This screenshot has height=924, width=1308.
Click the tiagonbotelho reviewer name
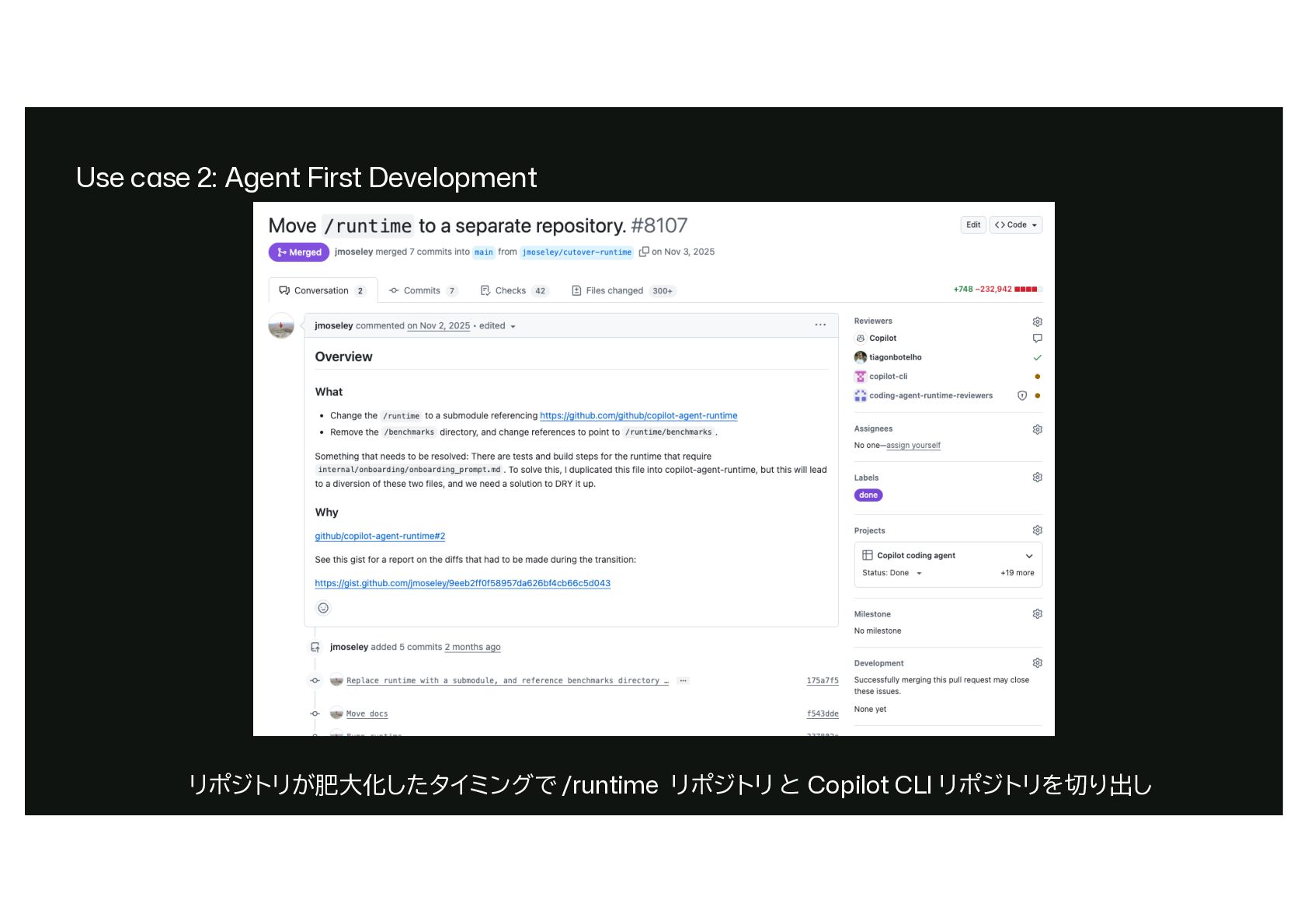coord(896,358)
